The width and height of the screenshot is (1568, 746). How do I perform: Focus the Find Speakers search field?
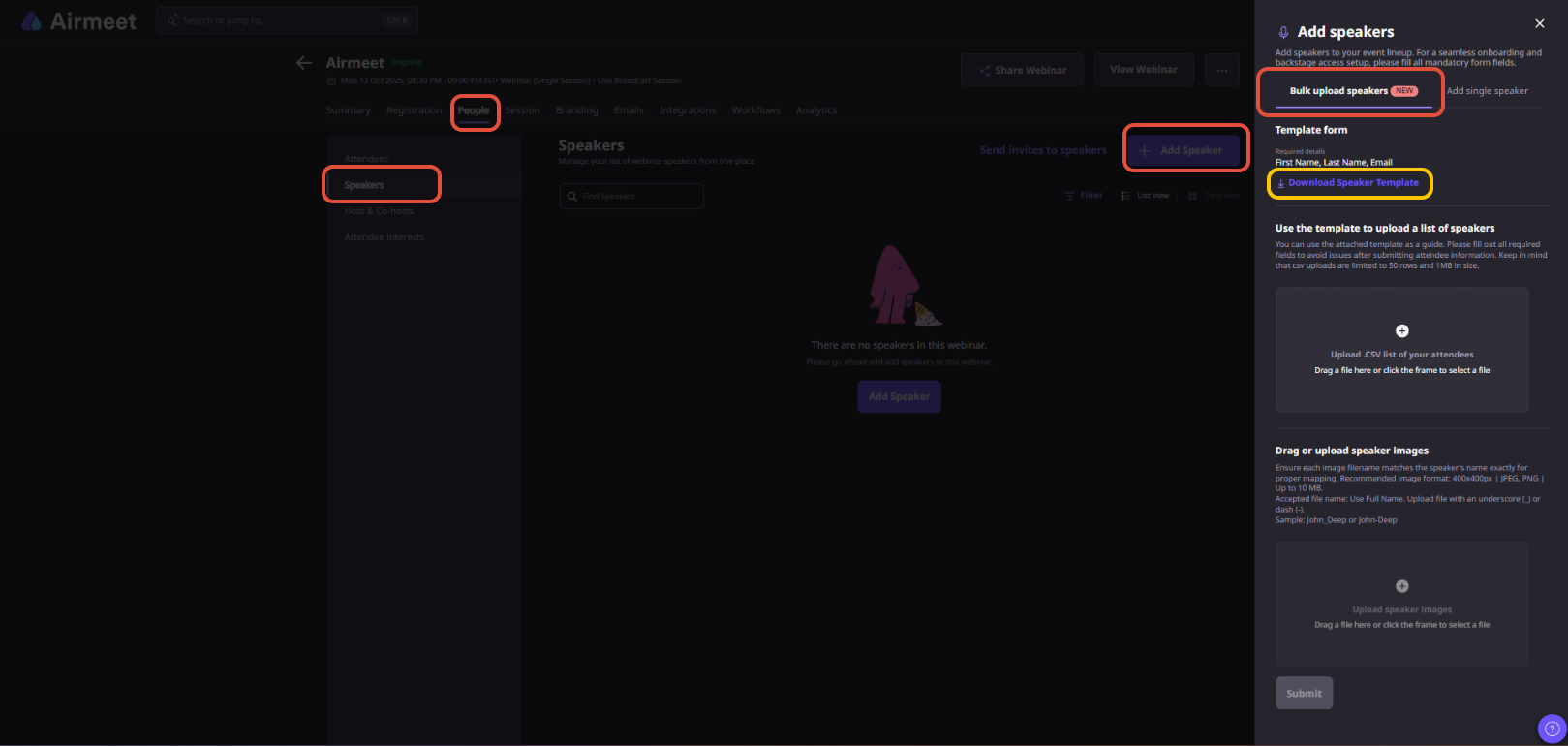pyautogui.click(x=631, y=196)
